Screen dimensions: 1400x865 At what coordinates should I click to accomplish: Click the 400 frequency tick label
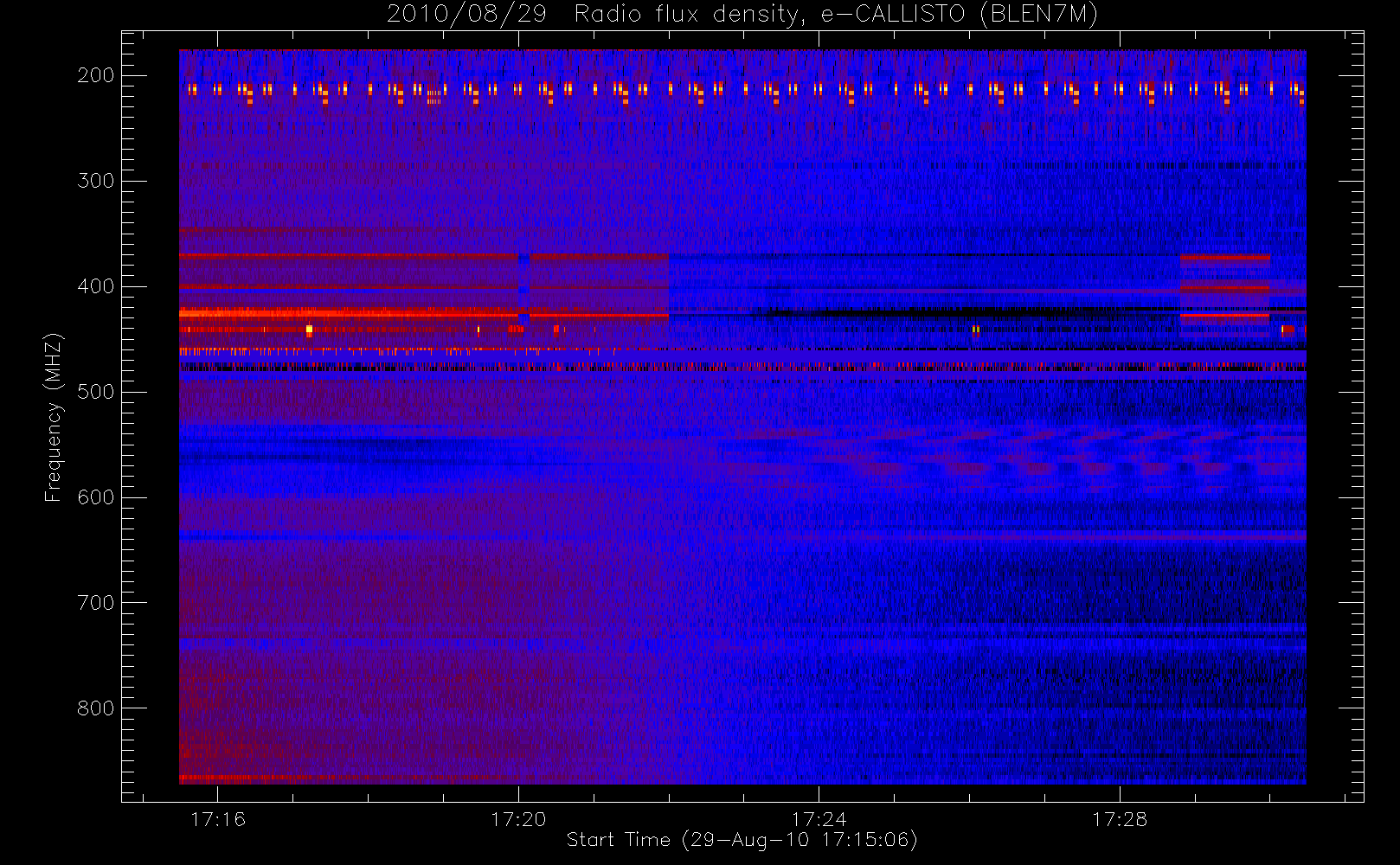[95, 286]
